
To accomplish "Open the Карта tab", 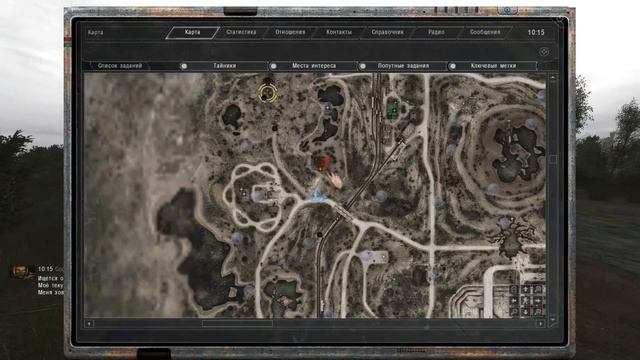I will coord(192,32).
